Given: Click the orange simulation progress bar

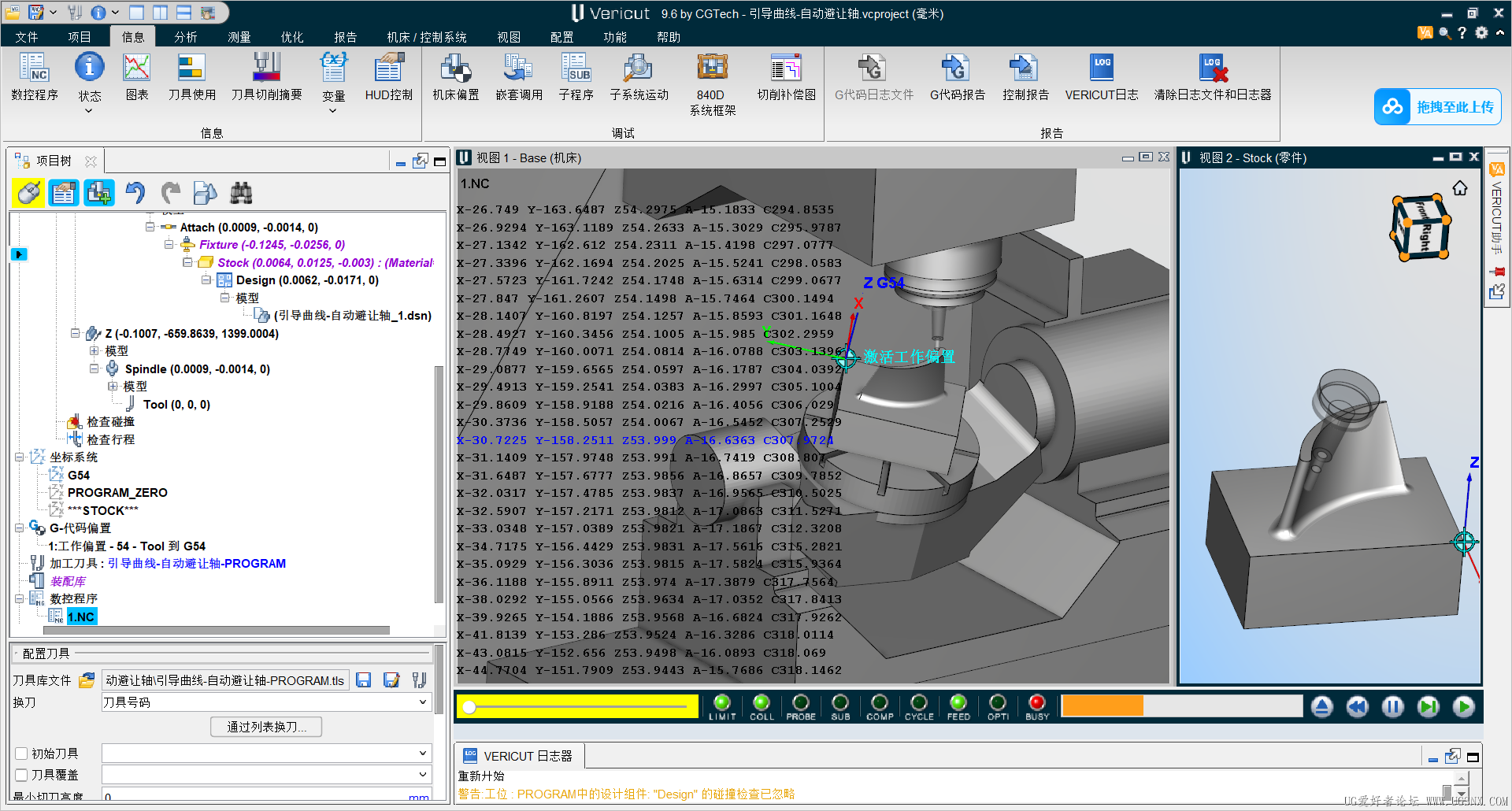Looking at the screenshot, I should 1181,706.
